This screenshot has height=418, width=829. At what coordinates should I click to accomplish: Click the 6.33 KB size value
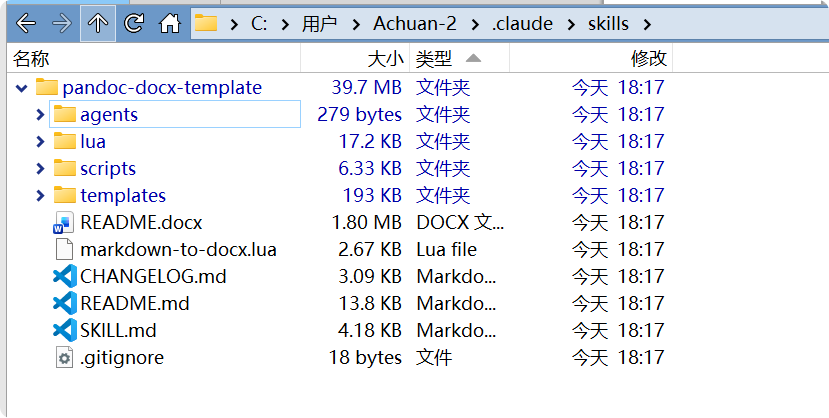coord(370,168)
